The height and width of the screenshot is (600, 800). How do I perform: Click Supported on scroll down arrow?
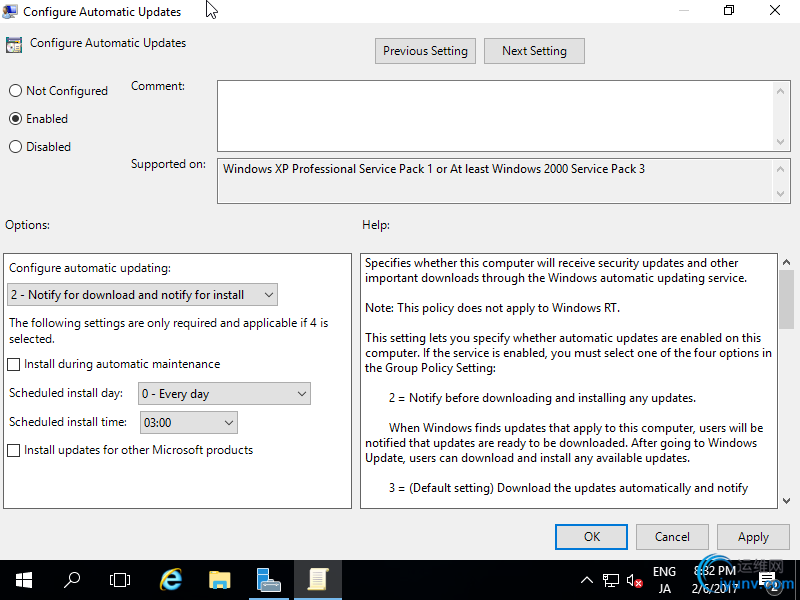[x=780, y=193]
